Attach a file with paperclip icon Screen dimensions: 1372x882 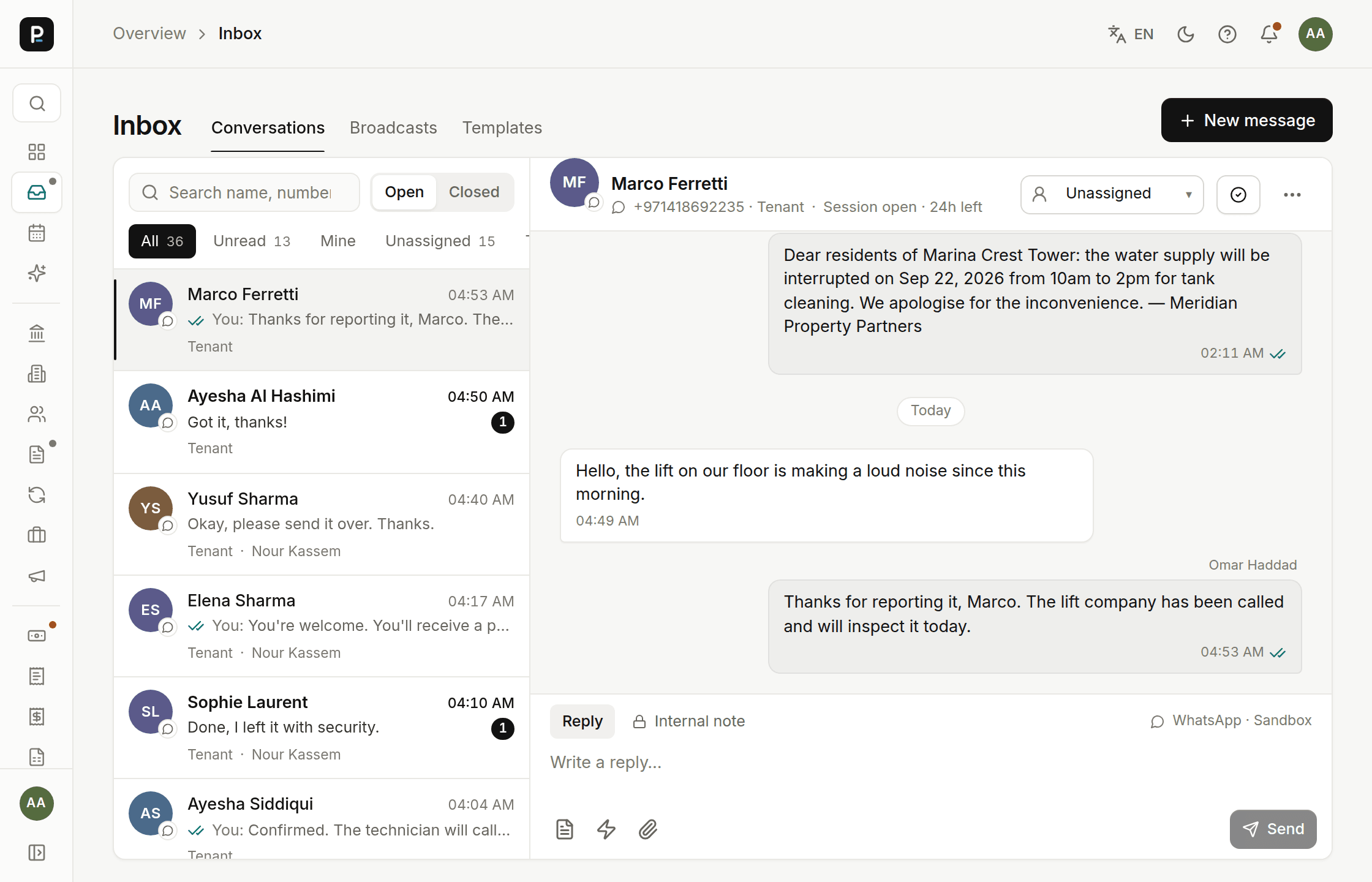click(x=648, y=829)
